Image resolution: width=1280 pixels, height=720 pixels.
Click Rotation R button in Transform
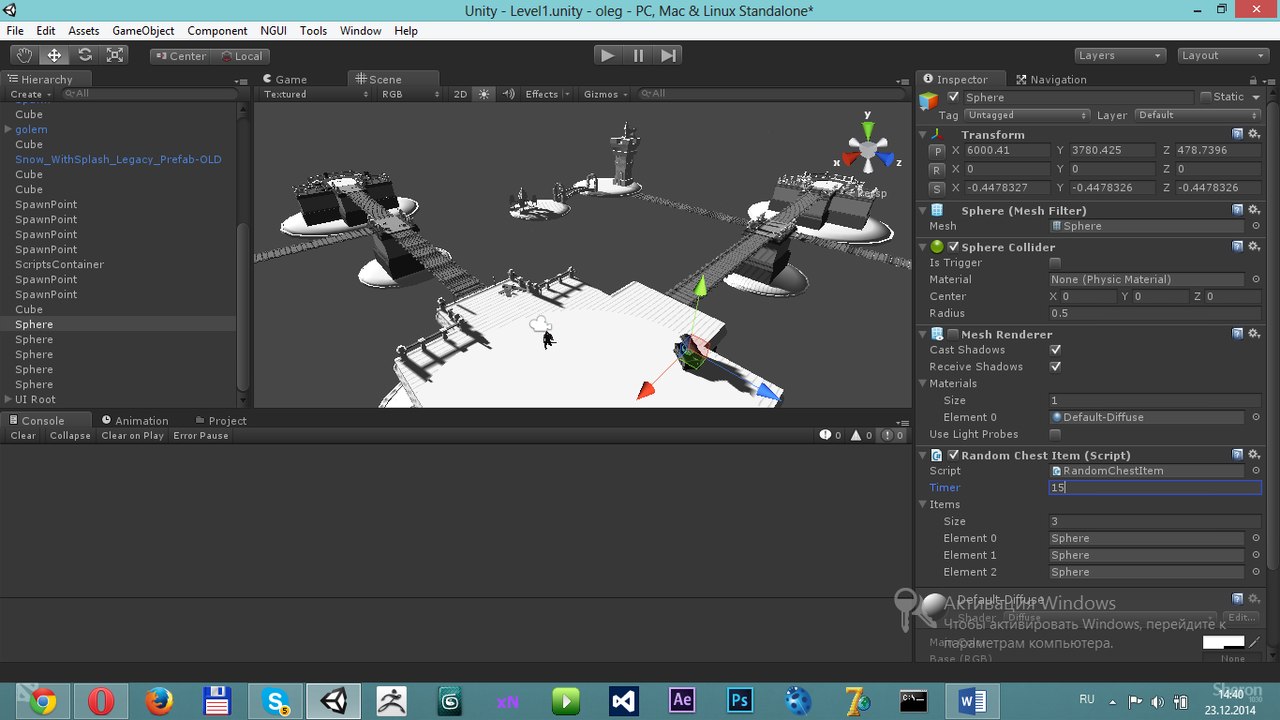pos(937,170)
